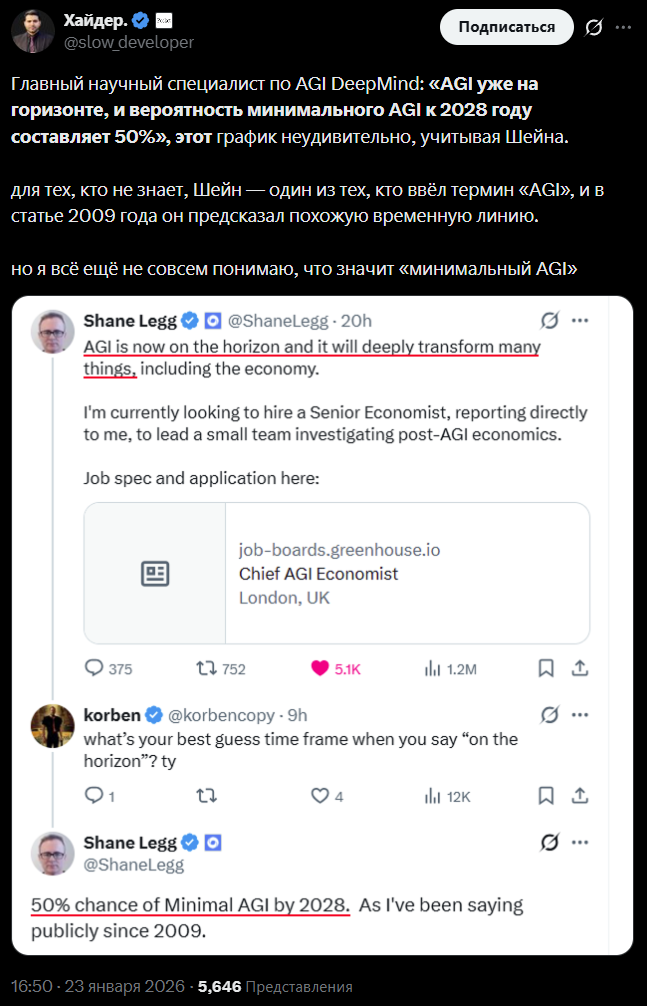Click the reply icon with 375 comments
Viewport: 647px width, 1006px height.
pyautogui.click(x=95, y=668)
